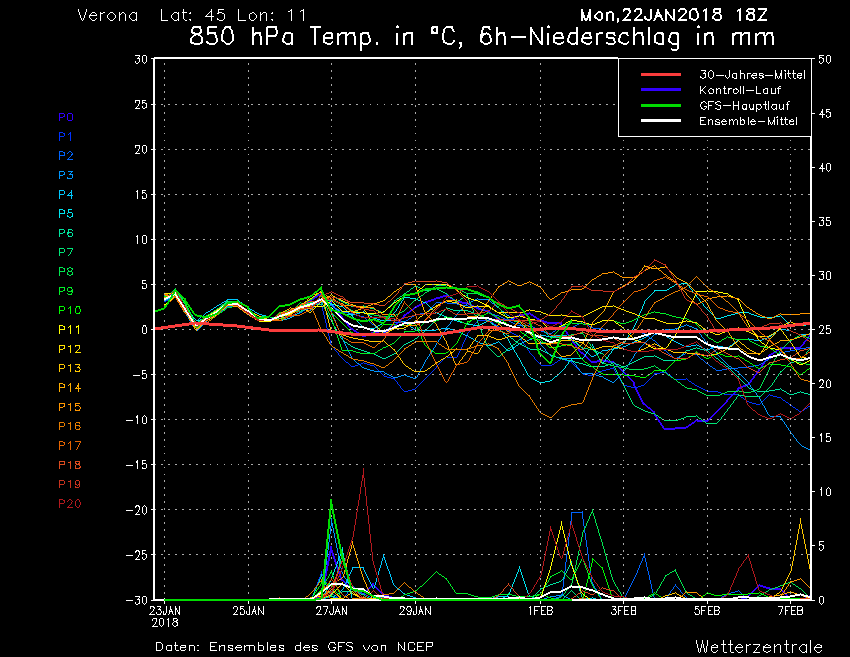Select ensemble member label P17
Viewport: 850px width, 657px height.
click(x=70, y=446)
